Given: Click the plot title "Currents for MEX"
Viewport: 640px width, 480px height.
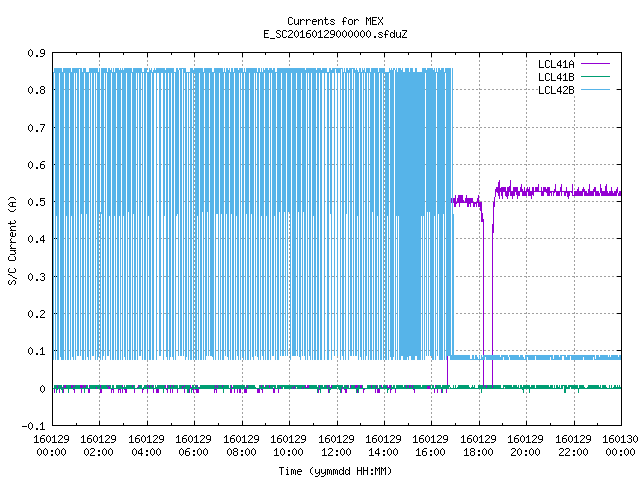Looking at the screenshot, I should [335, 21].
